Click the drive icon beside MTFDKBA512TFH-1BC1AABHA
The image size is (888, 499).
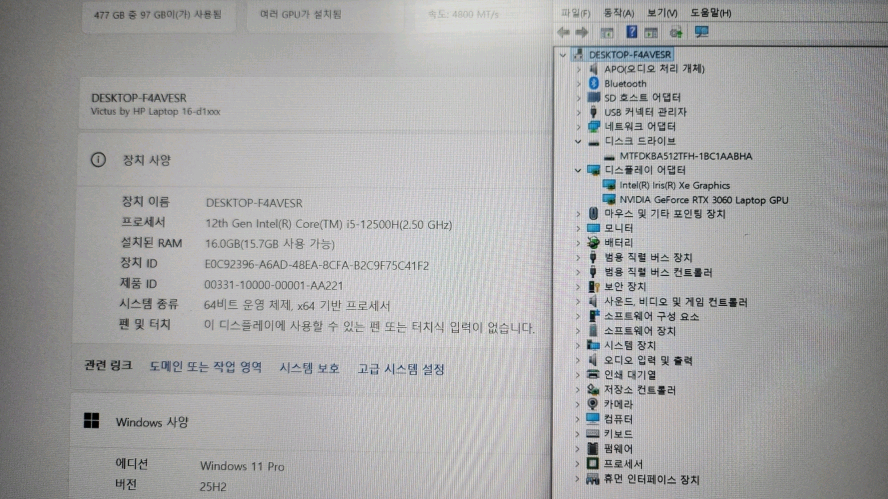[x=609, y=156]
